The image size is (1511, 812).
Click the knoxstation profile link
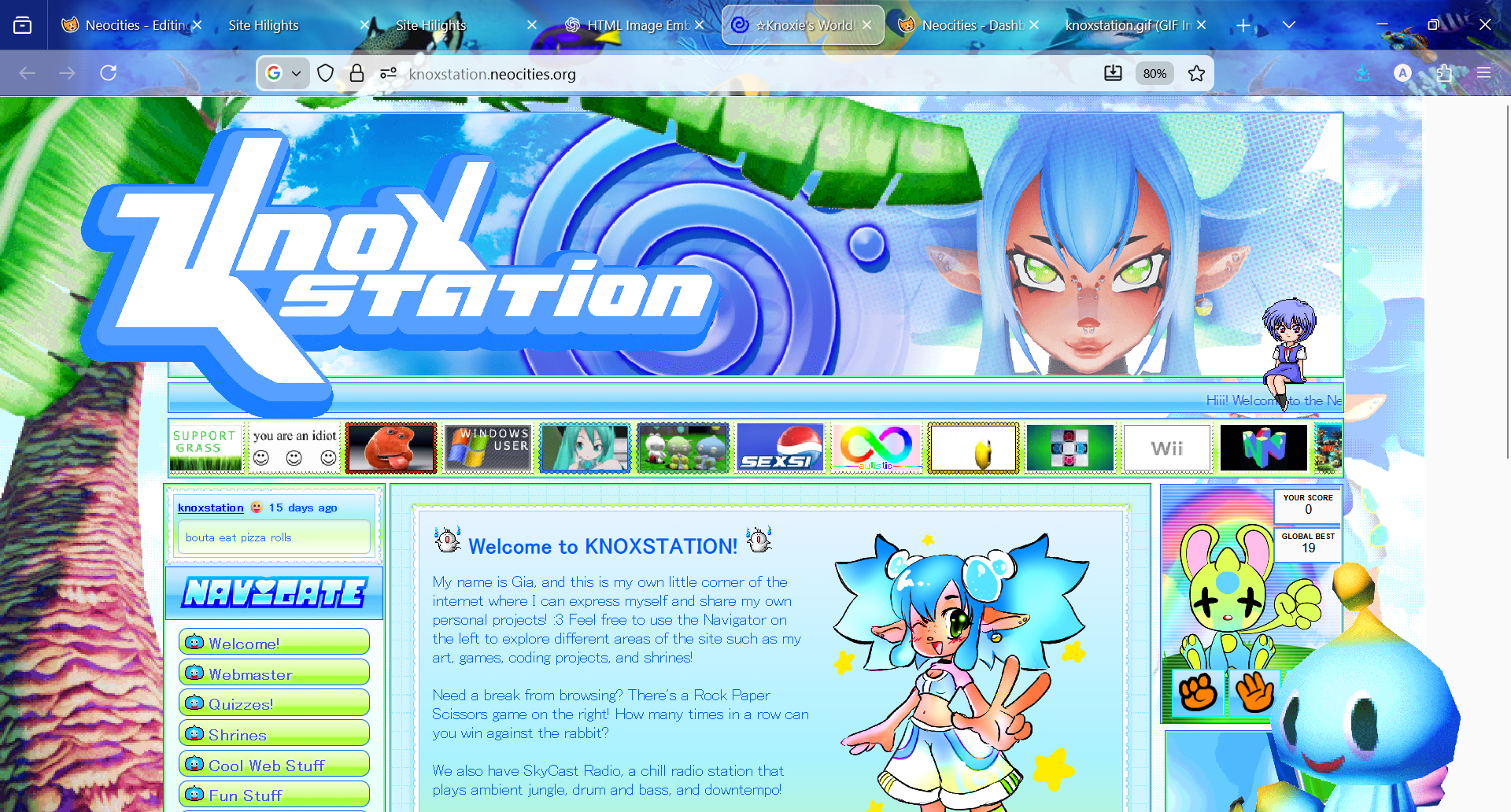(x=210, y=507)
